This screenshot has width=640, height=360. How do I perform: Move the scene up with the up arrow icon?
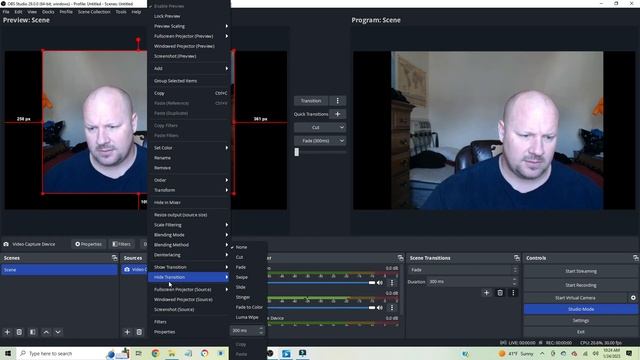click(46, 332)
